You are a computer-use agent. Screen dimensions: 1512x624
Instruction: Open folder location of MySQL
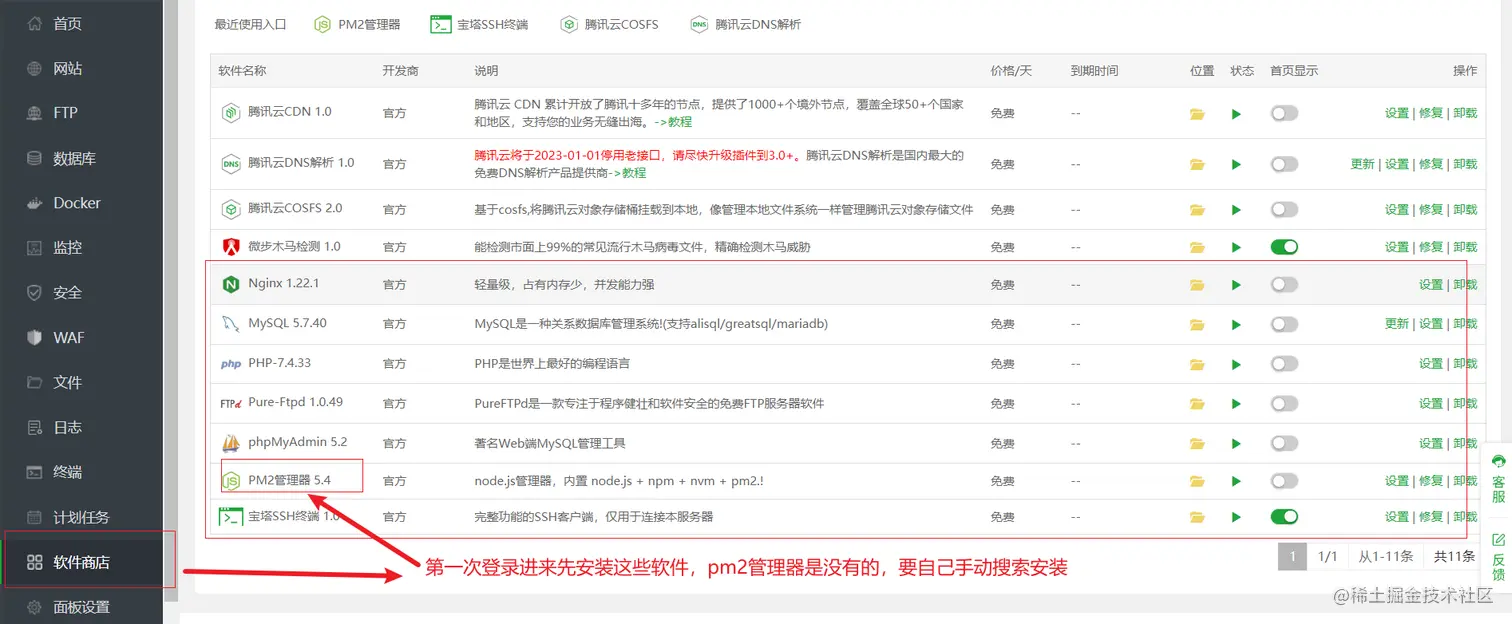pos(1197,324)
